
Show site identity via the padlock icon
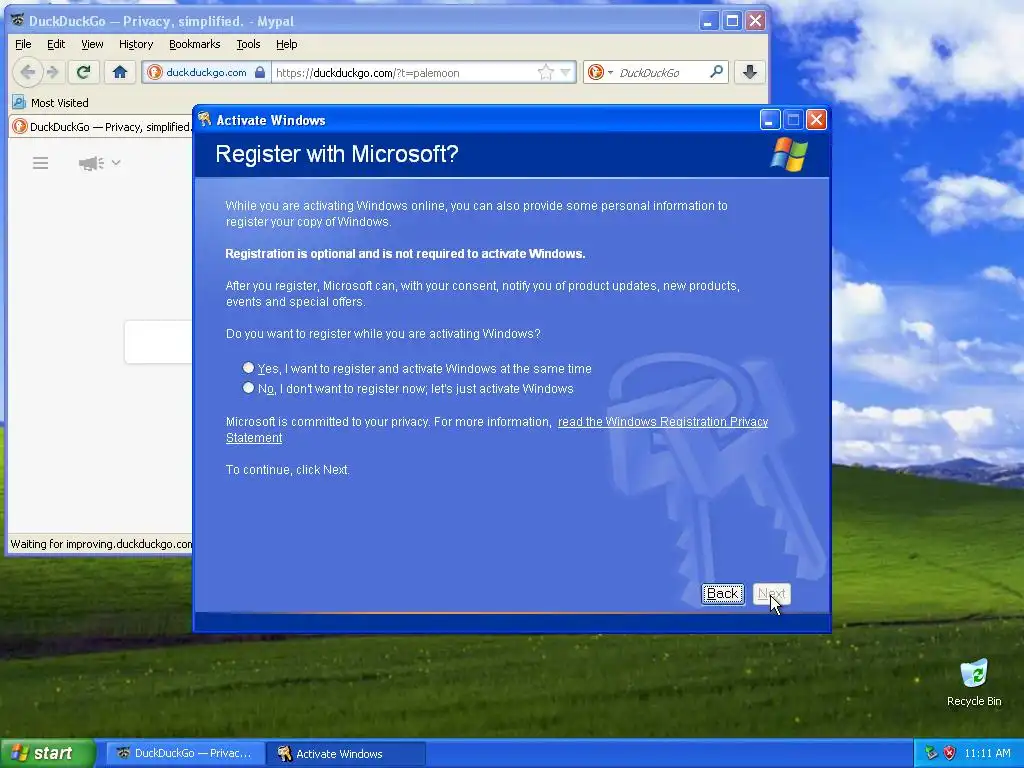pyautogui.click(x=260, y=72)
